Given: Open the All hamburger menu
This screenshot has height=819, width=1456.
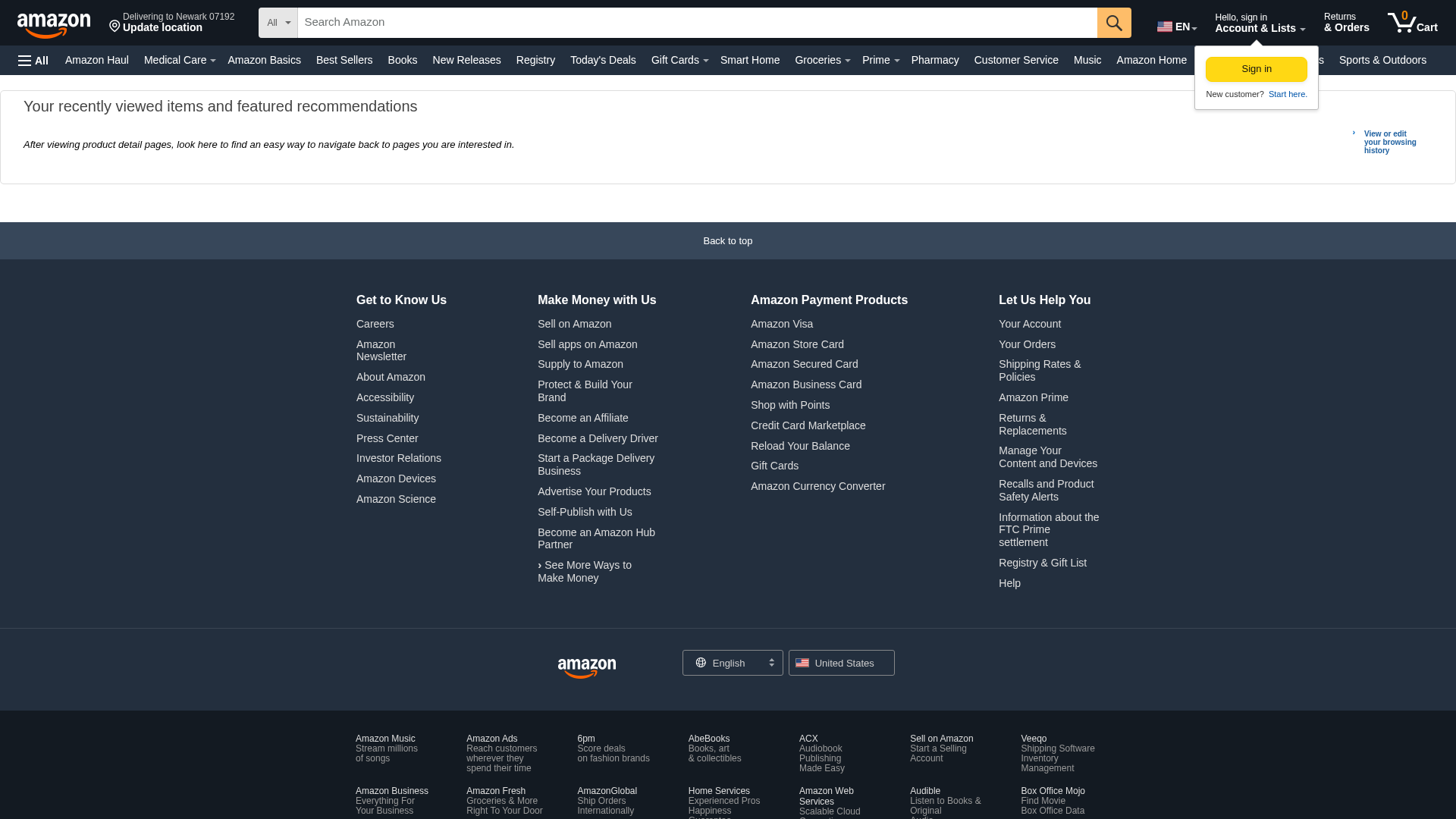Looking at the screenshot, I should 33,61.
